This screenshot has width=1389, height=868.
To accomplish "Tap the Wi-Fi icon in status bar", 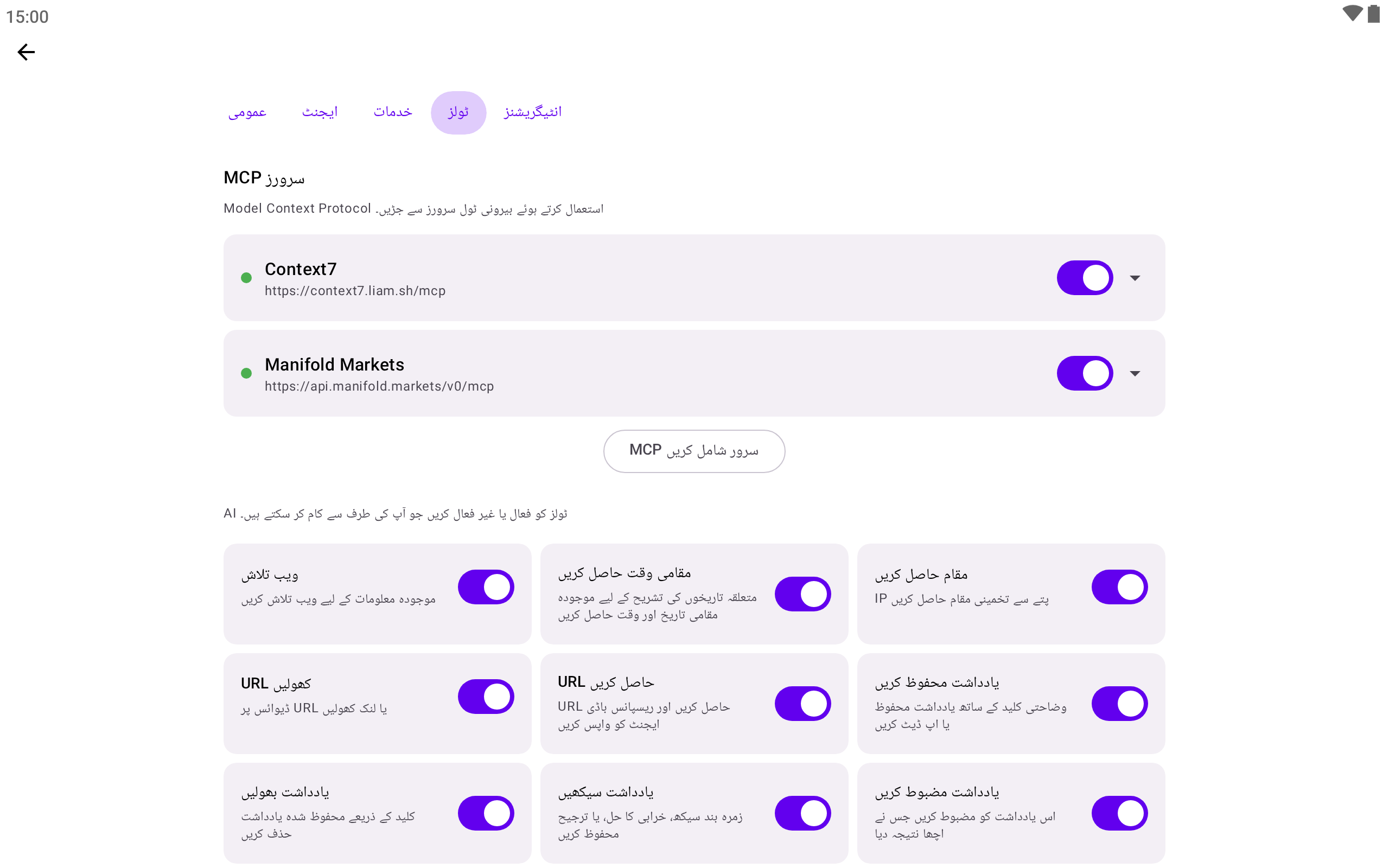I will pos(1352,14).
